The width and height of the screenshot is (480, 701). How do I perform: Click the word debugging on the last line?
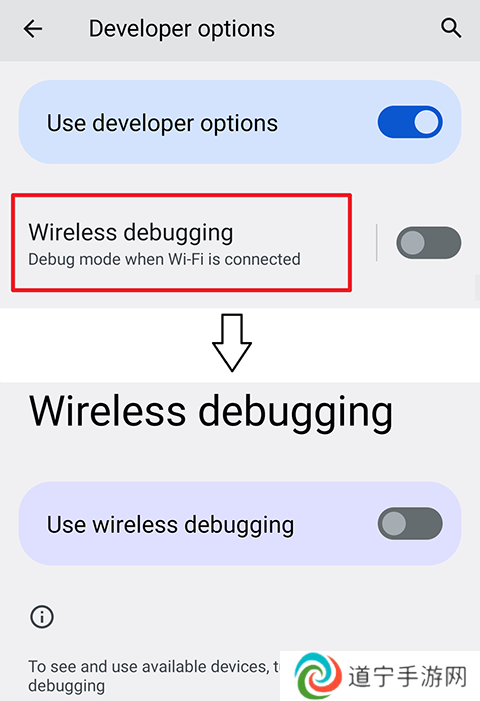pyautogui.click(x=67, y=686)
